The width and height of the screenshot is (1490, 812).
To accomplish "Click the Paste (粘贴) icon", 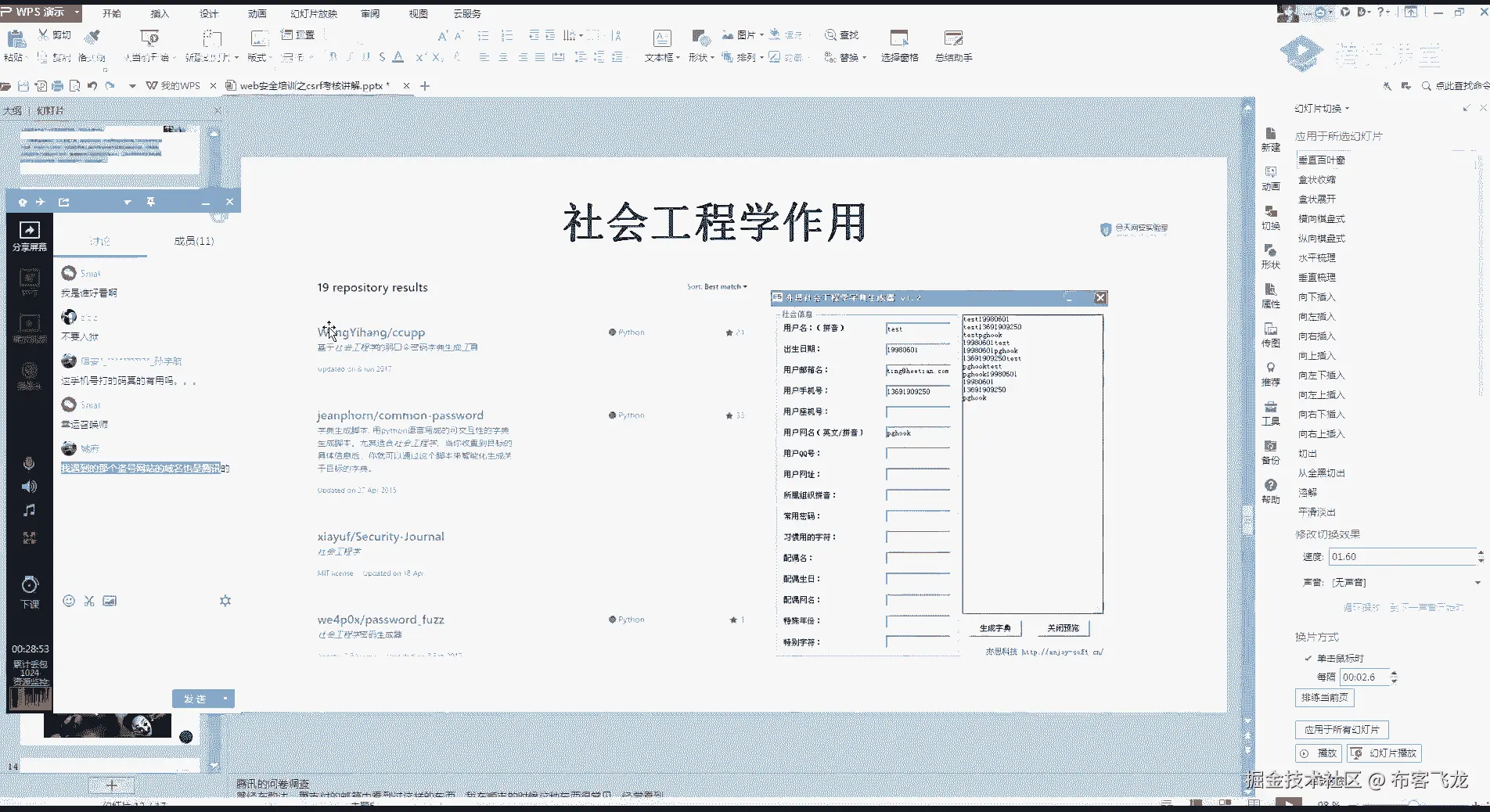I will click(x=15, y=38).
